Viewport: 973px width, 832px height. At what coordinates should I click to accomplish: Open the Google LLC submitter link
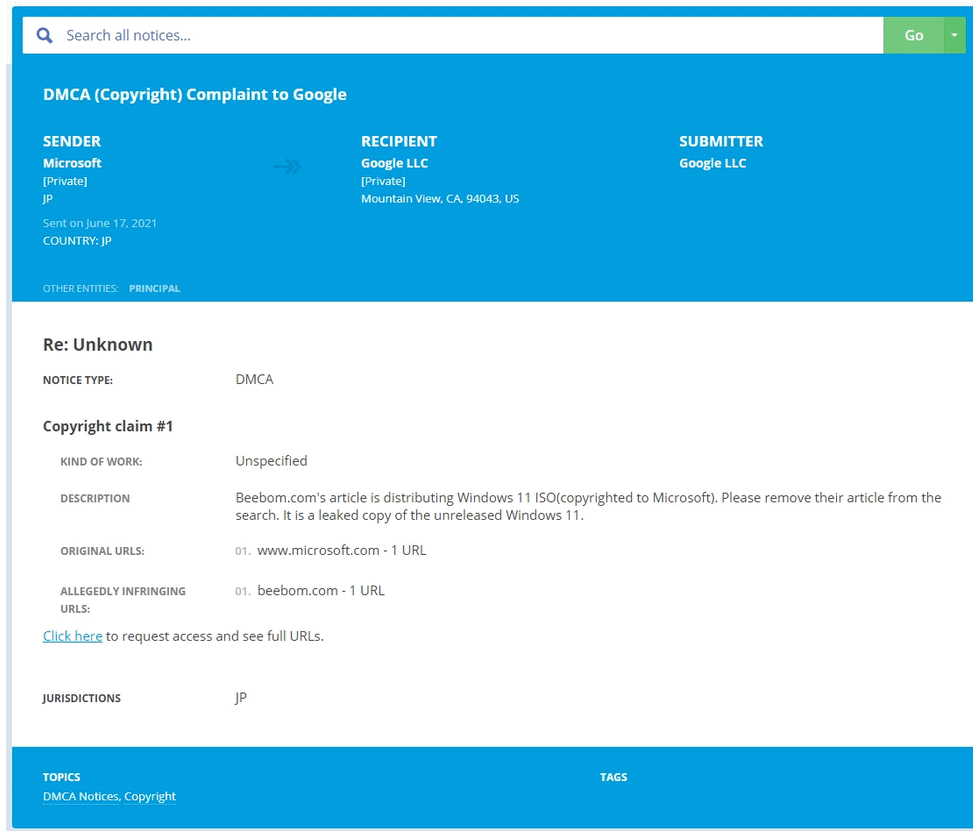pyautogui.click(x=712, y=163)
